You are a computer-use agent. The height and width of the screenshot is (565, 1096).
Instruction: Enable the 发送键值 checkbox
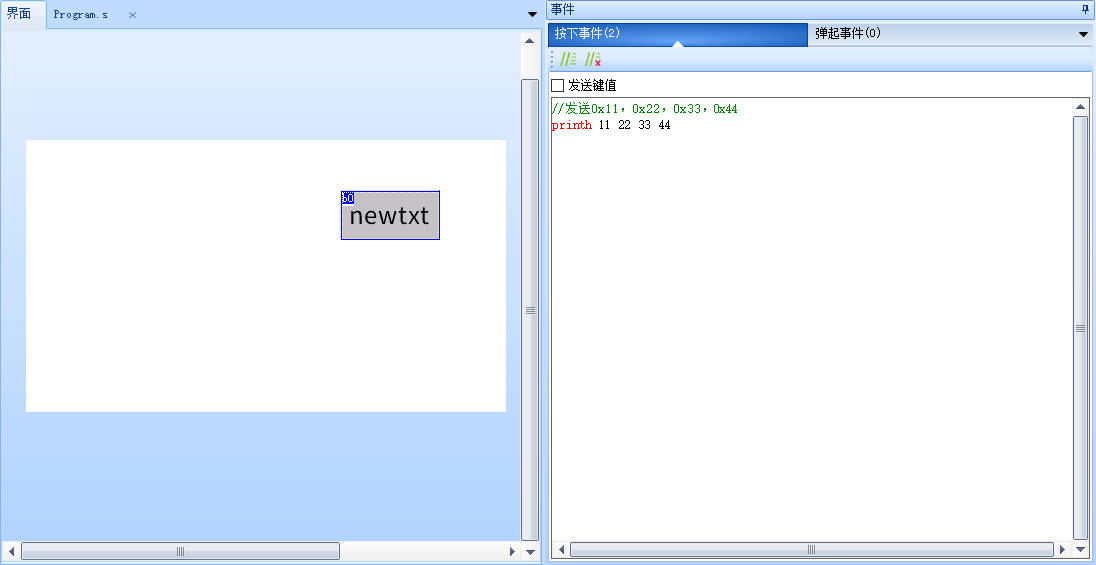(x=558, y=86)
